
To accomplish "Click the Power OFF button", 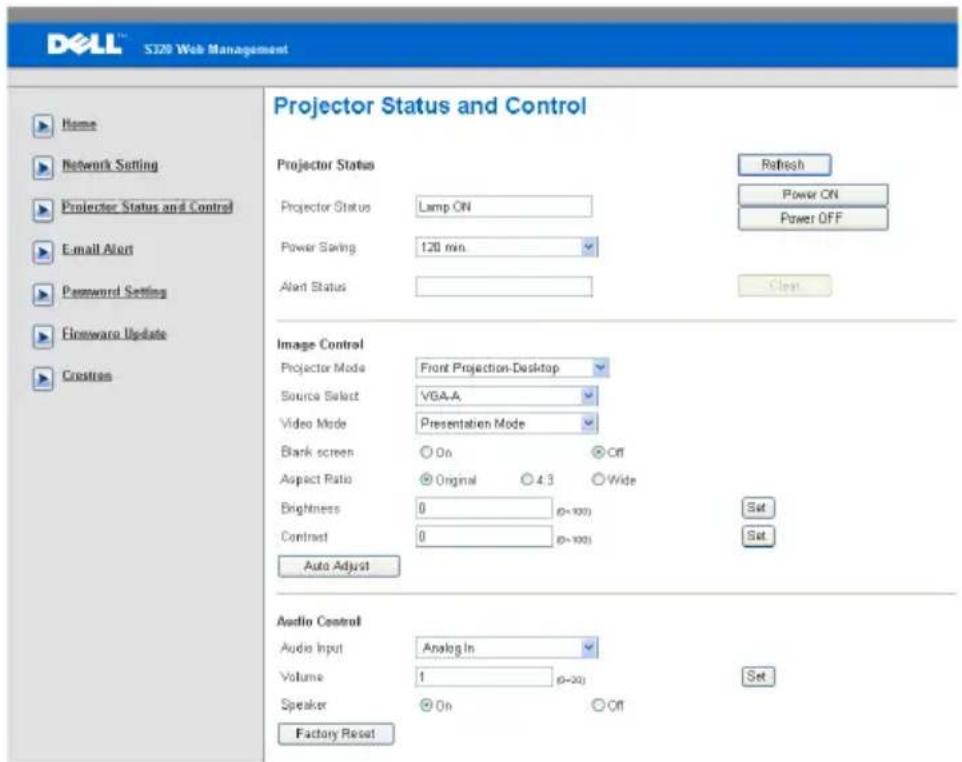I will tap(813, 218).
